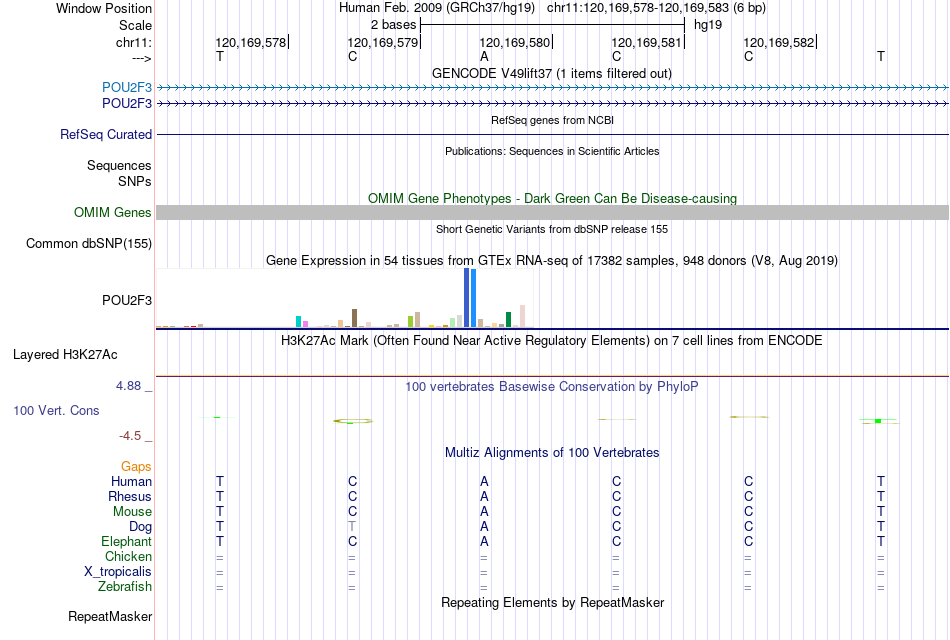Select the Dog species row label
The height and width of the screenshot is (640, 950).
(140, 527)
